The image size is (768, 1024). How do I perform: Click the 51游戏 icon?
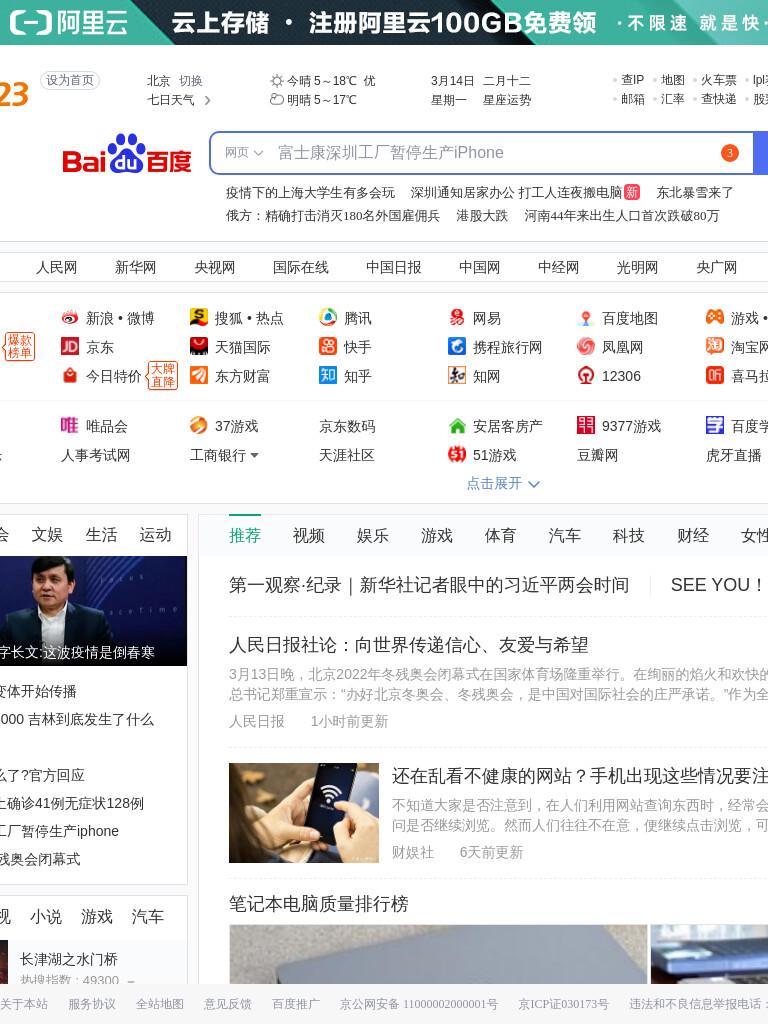pyautogui.click(x=456, y=454)
